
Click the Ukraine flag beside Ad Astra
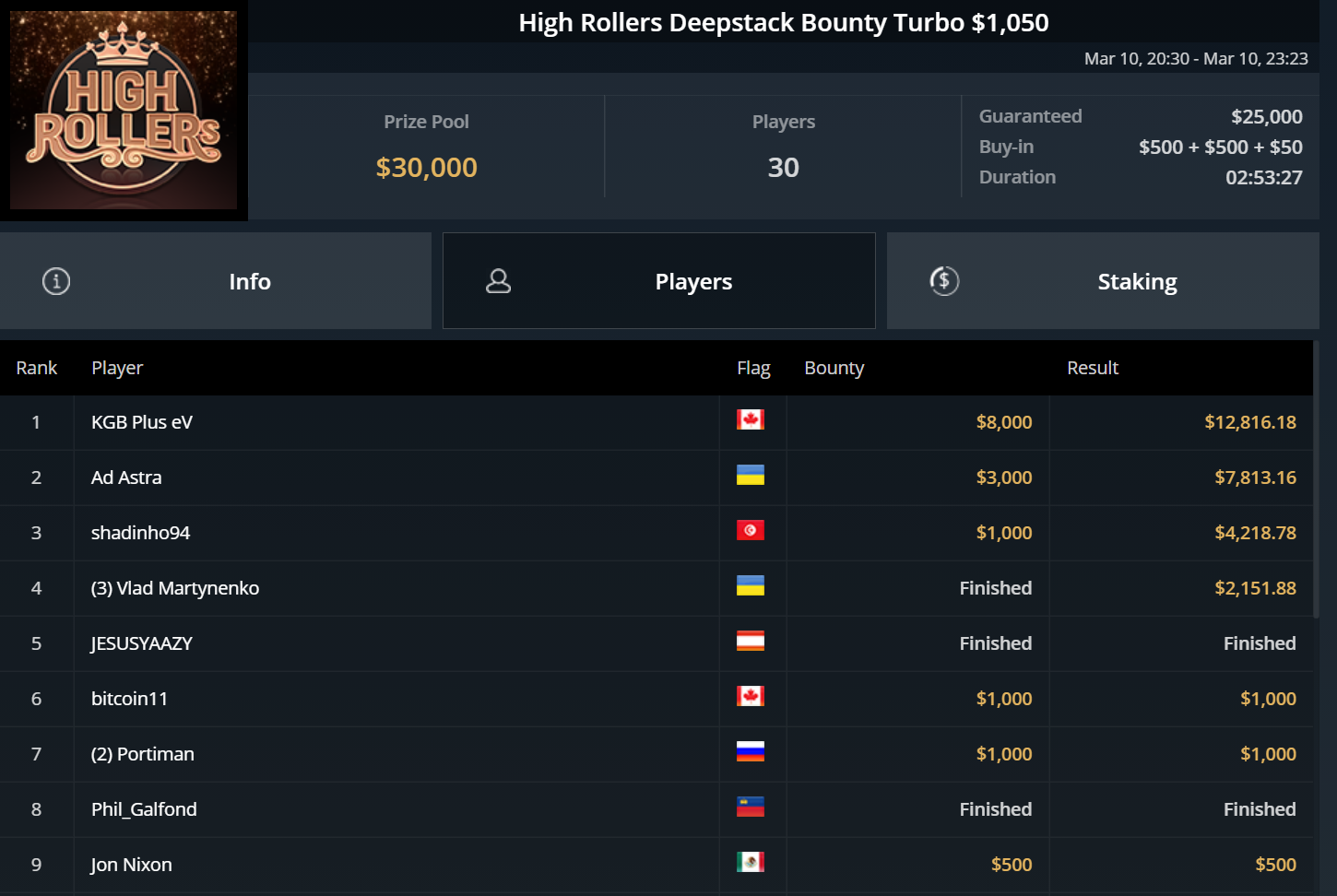[x=751, y=476]
